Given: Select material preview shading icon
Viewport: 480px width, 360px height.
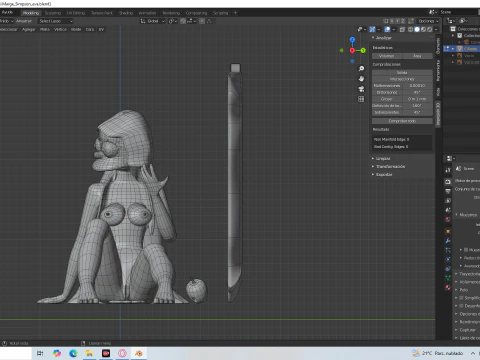Looking at the screenshot, I should [423, 29].
